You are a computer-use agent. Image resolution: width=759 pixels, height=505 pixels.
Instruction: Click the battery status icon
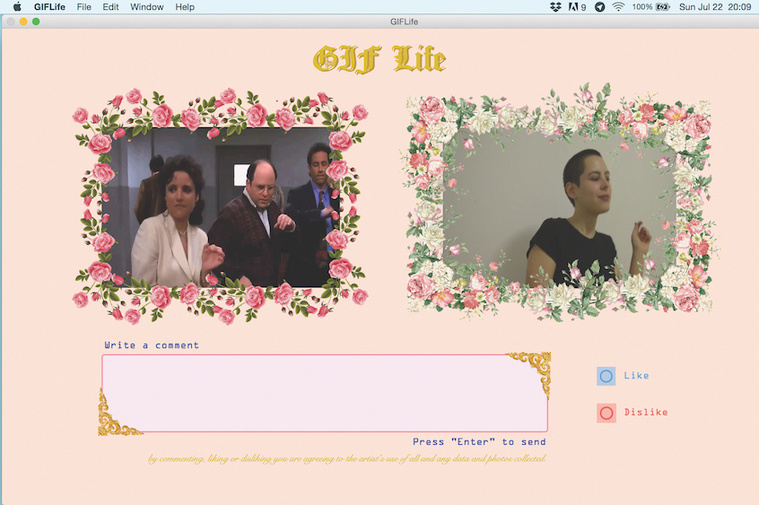click(x=662, y=7)
